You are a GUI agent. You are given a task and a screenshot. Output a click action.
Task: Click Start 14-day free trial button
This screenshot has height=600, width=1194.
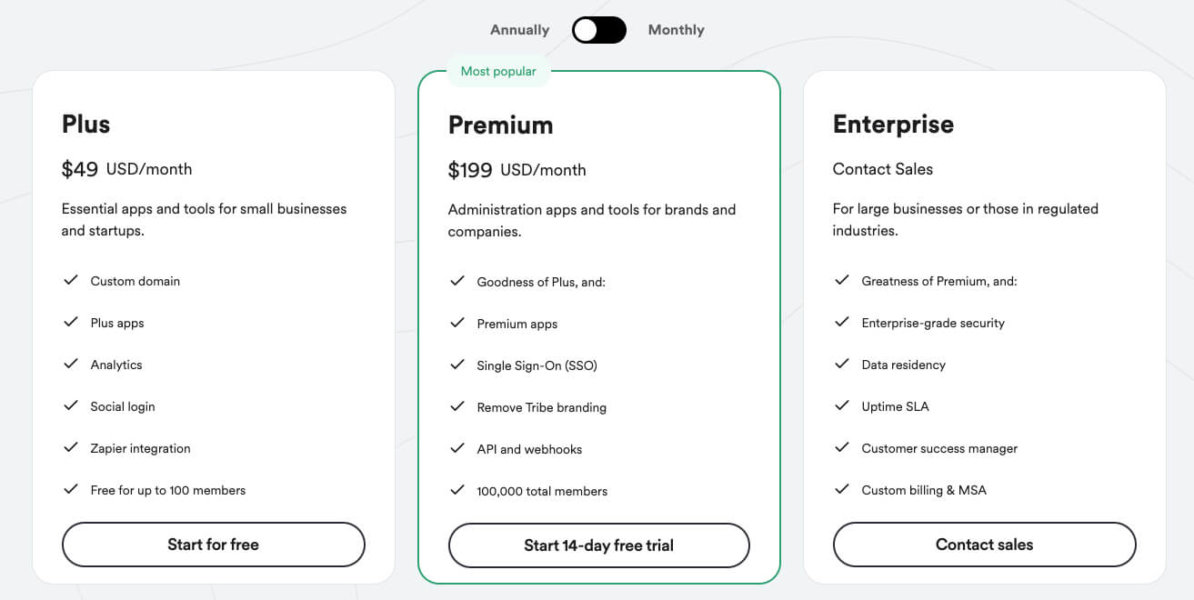point(598,546)
